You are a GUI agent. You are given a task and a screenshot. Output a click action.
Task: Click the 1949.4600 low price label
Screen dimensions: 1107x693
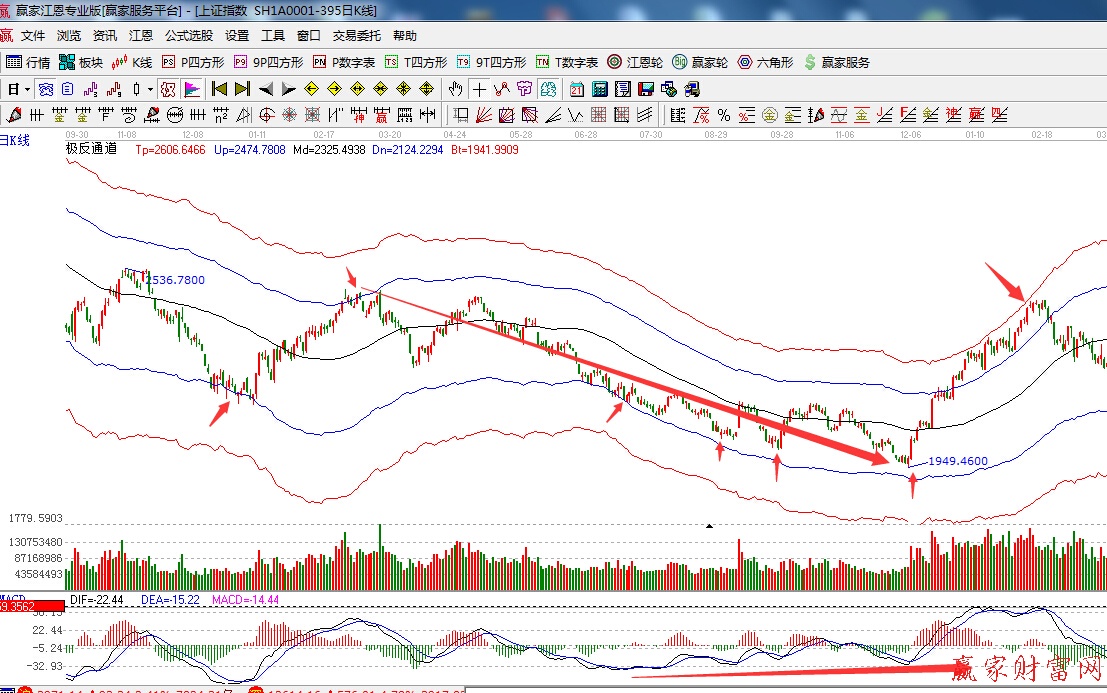957,461
